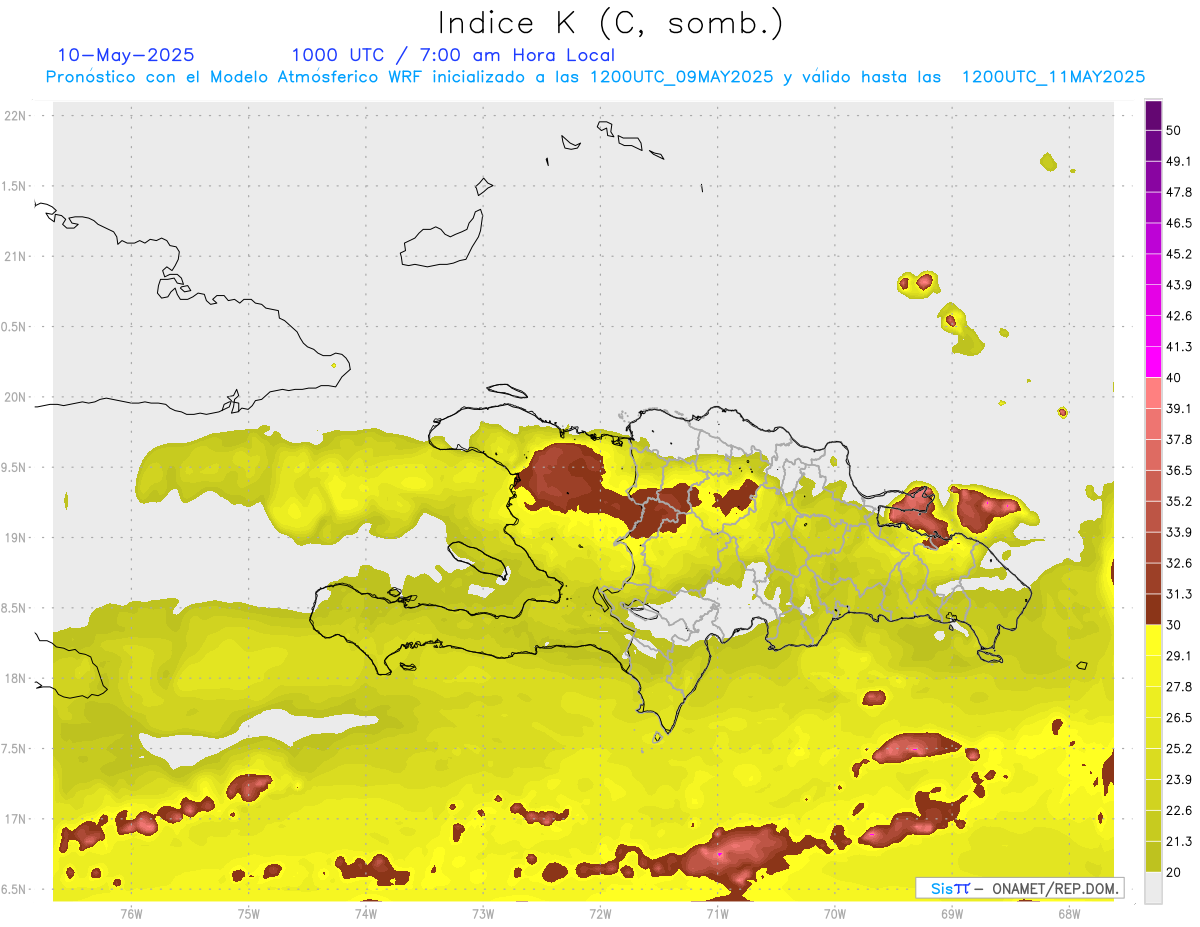Click the '1000 UTC / 7:00 am Hora Local' time text
This screenshot has height=927, width=1200.
pyautogui.click(x=453, y=55)
